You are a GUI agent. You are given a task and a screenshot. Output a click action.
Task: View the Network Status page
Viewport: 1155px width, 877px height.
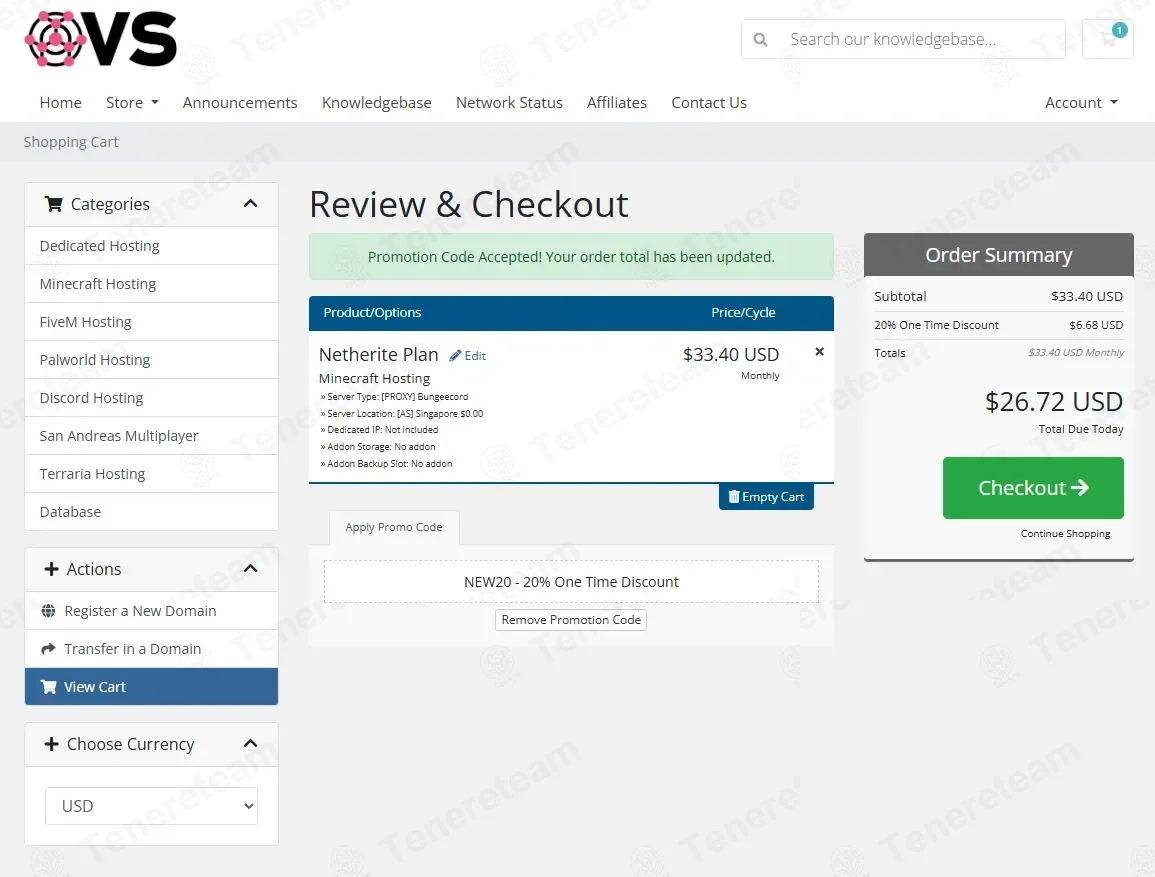509,103
